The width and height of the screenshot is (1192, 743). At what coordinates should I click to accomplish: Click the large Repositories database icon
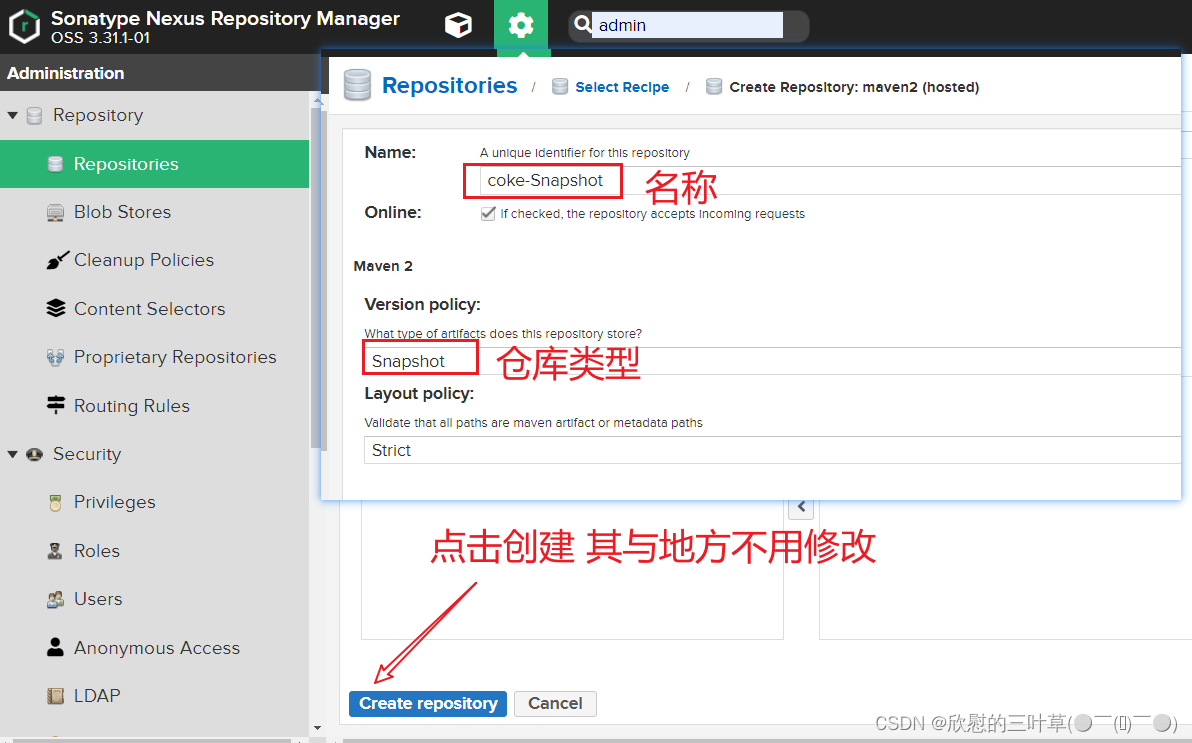point(357,85)
